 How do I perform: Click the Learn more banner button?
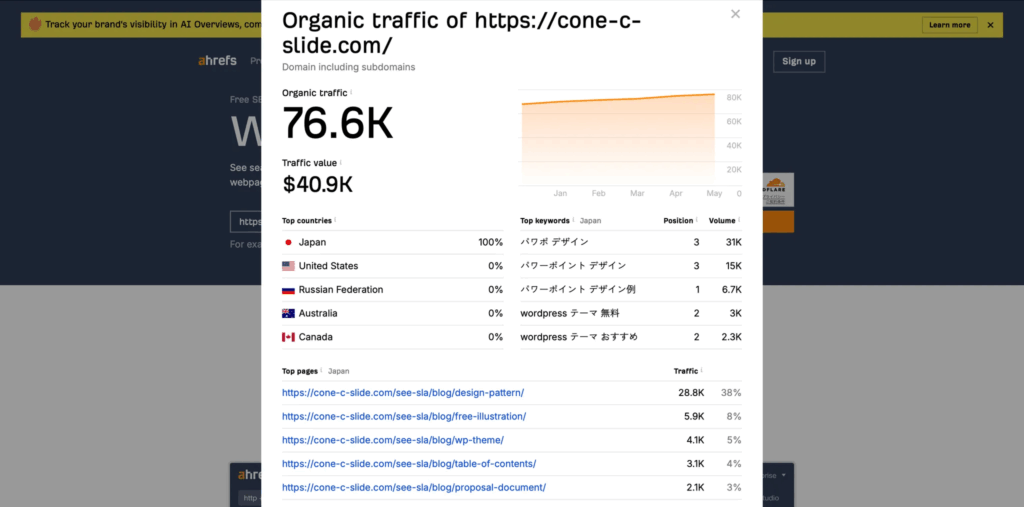pos(950,25)
